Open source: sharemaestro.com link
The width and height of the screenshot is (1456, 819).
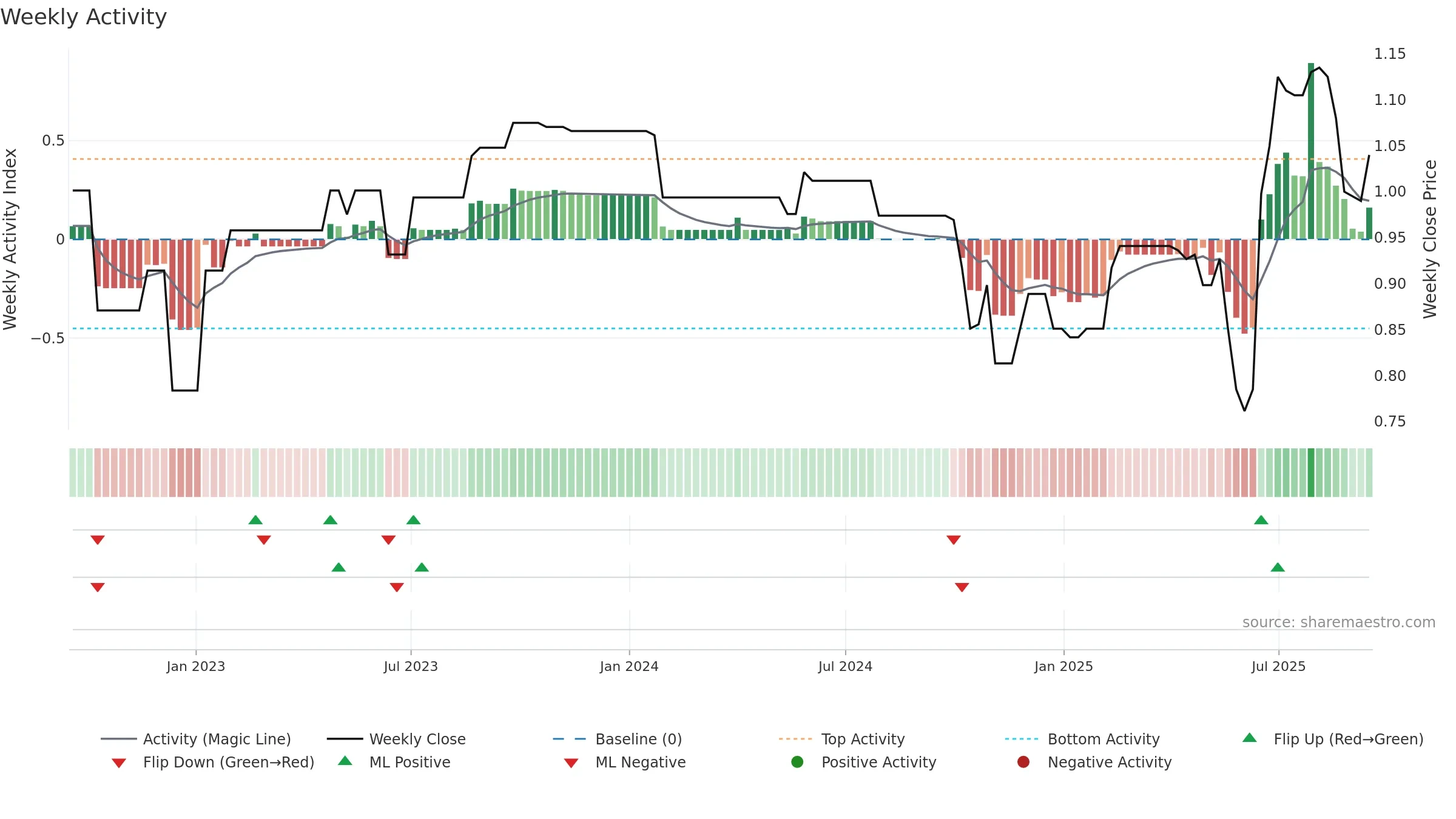click(x=1338, y=622)
